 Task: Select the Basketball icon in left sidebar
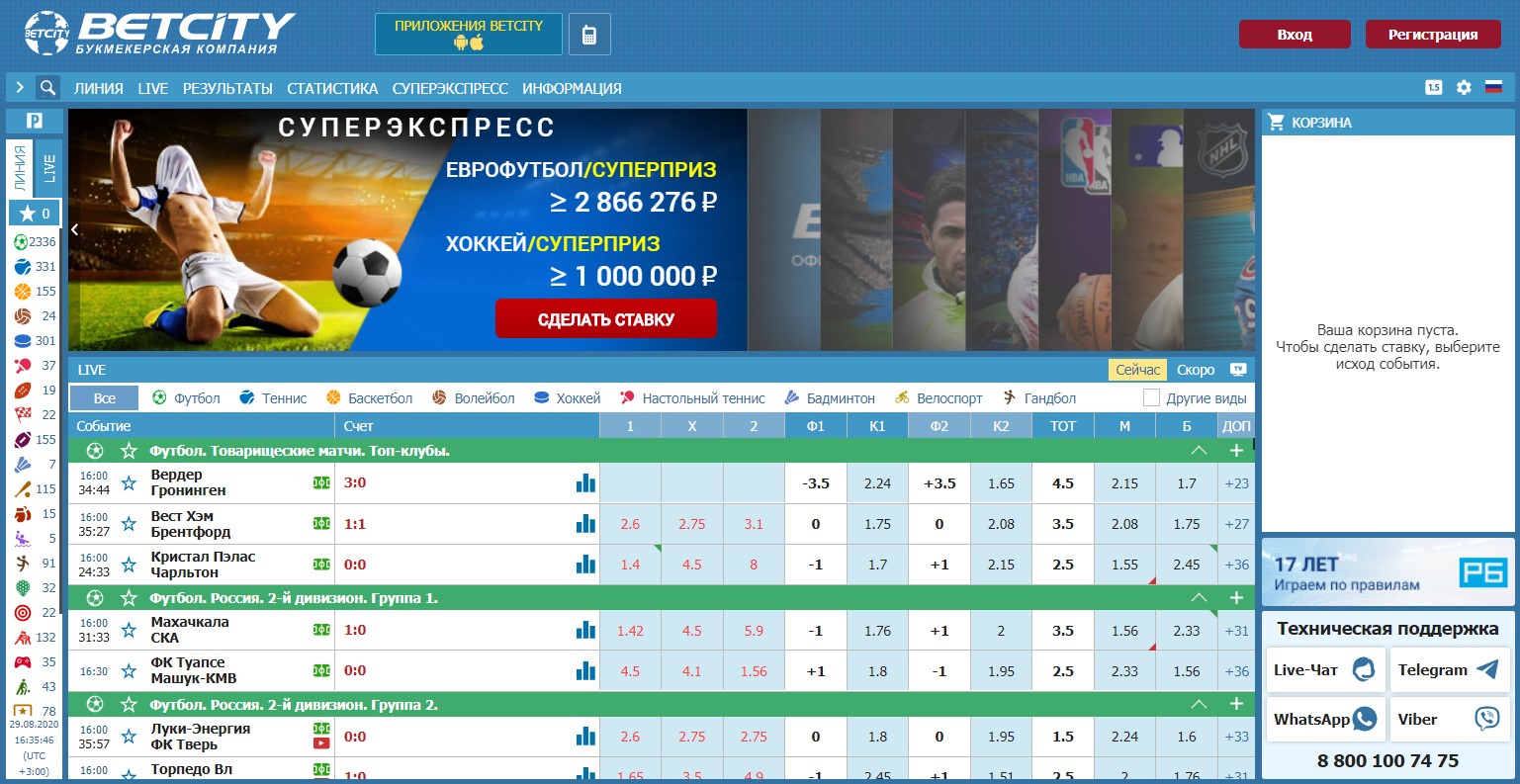click(x=22, y=291)
